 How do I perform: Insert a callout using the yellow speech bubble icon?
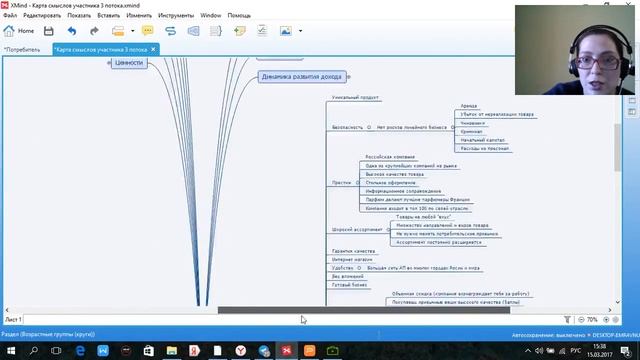(x=148, y=31)
